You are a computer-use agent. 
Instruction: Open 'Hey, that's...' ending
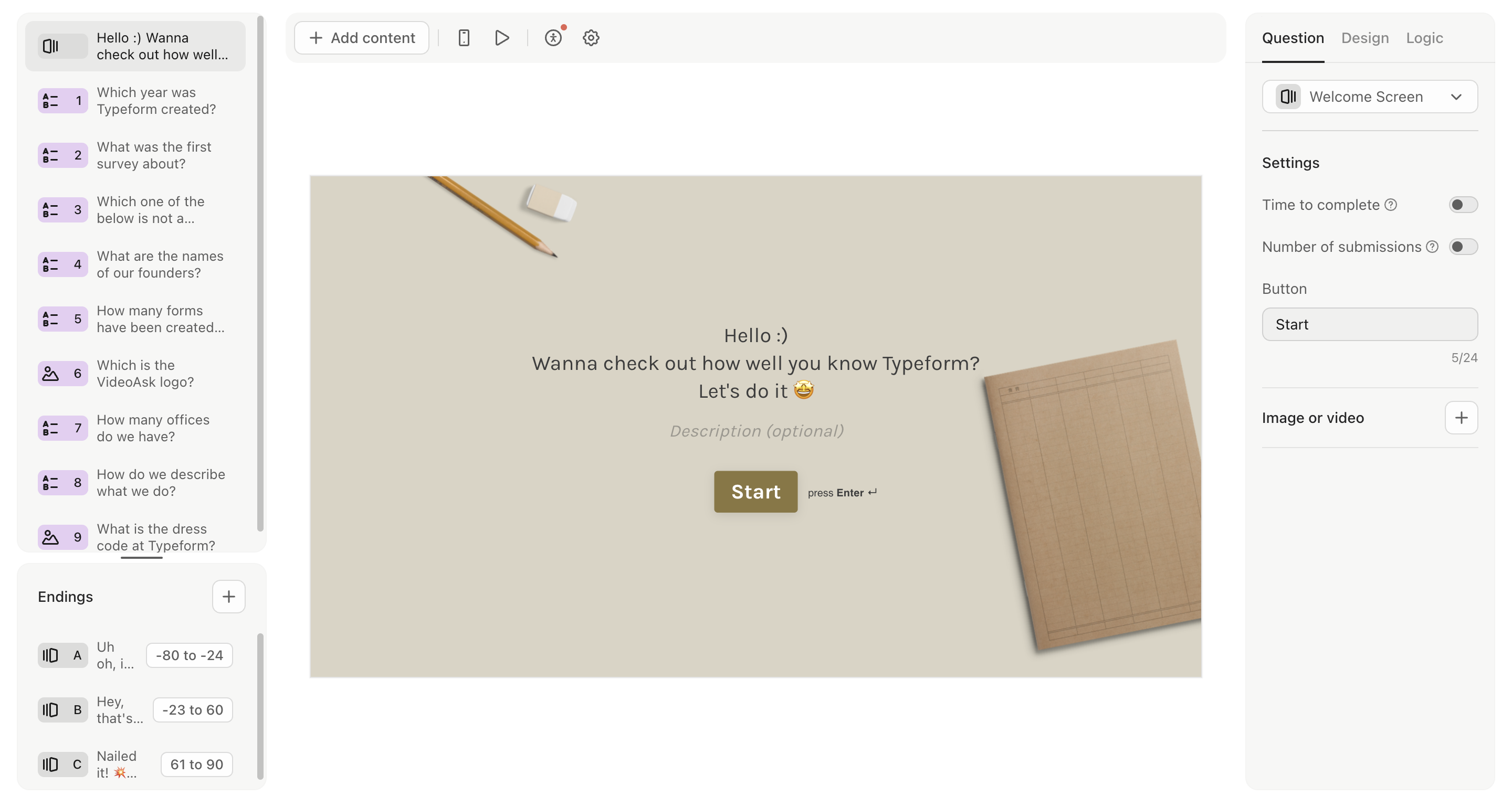[120, 710]
